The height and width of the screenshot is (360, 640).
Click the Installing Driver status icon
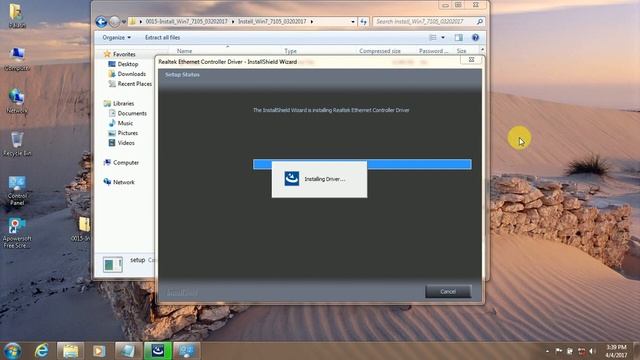291,179
